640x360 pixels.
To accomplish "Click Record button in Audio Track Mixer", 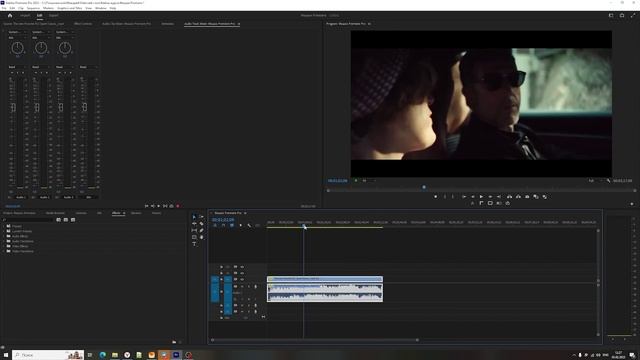I will click(178, 206).
